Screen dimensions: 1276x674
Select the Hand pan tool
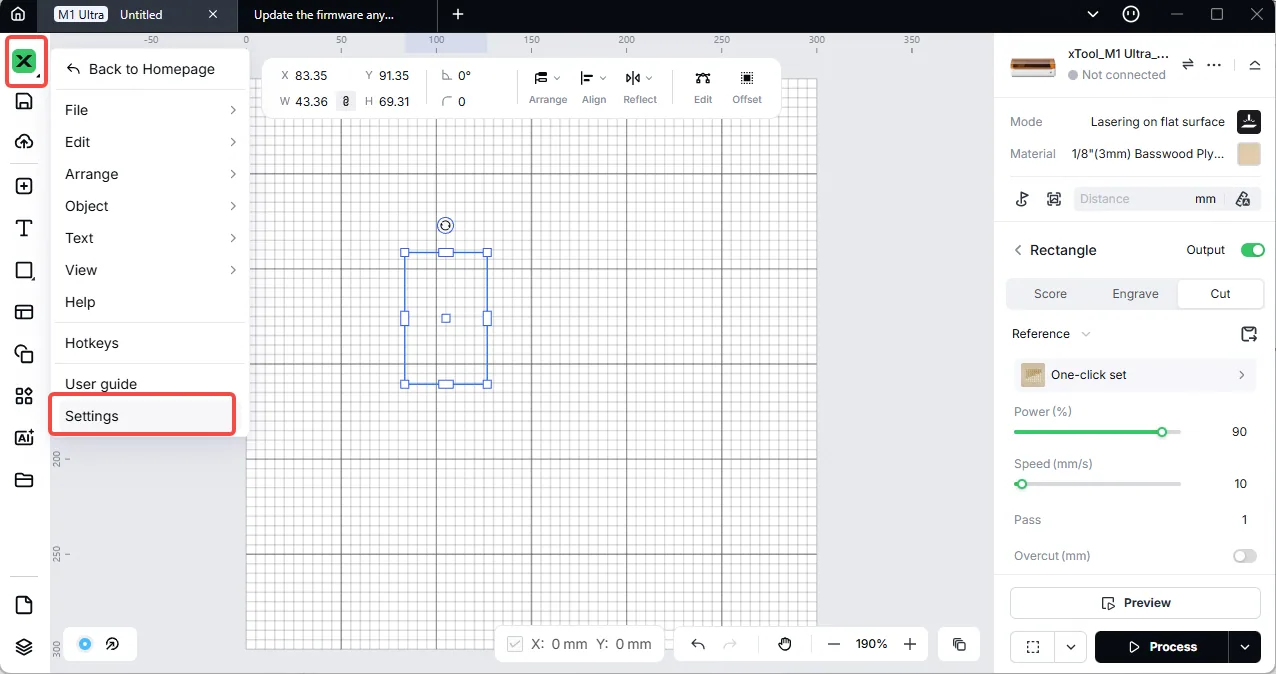[785, 644]
